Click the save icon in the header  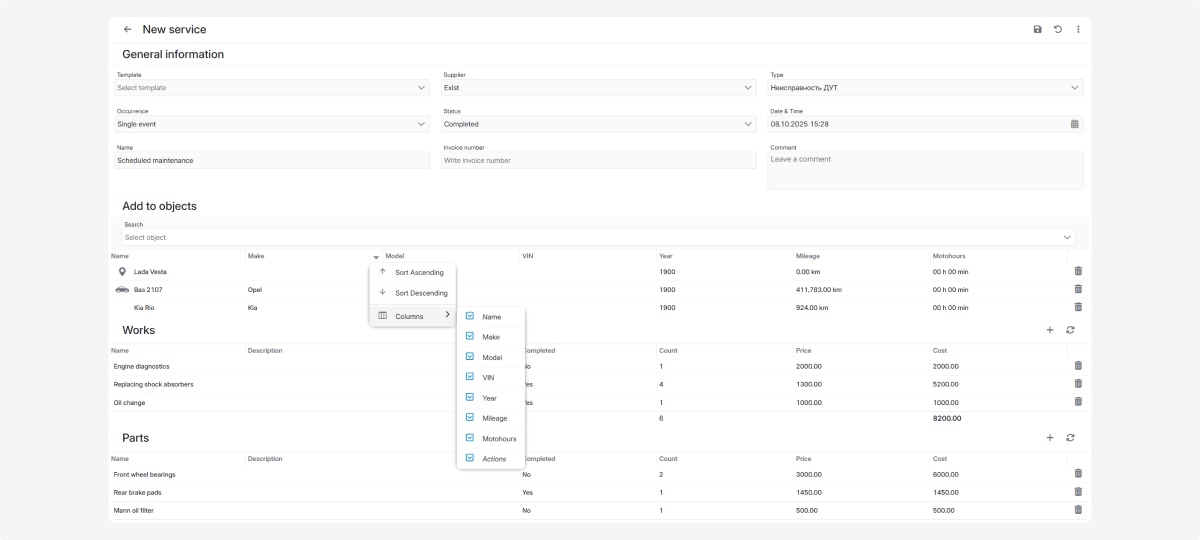pyautogui.click(x=1037, y=30)
